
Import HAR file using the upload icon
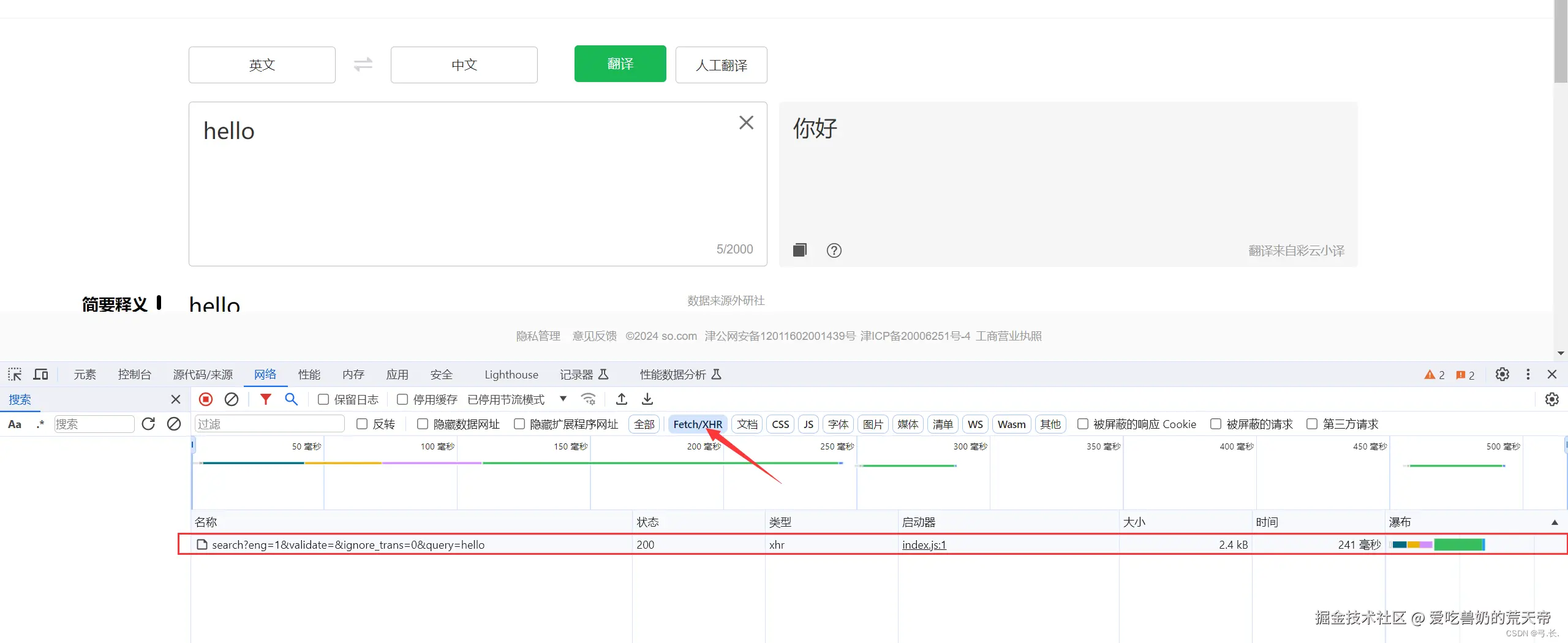tap(621, 399)
